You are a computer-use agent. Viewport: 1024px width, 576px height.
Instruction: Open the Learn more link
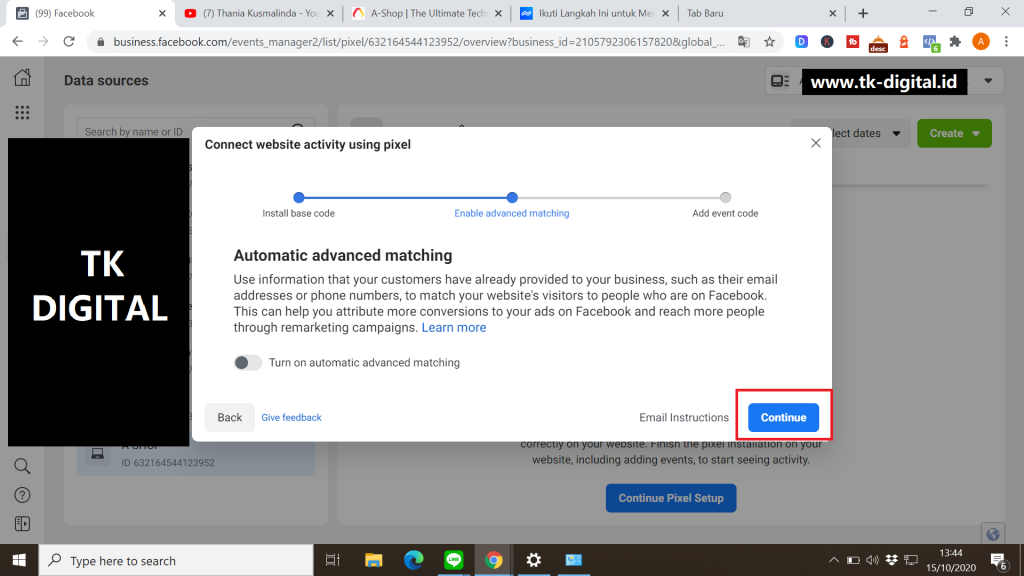pyautogui.click(x=454, y=328)
